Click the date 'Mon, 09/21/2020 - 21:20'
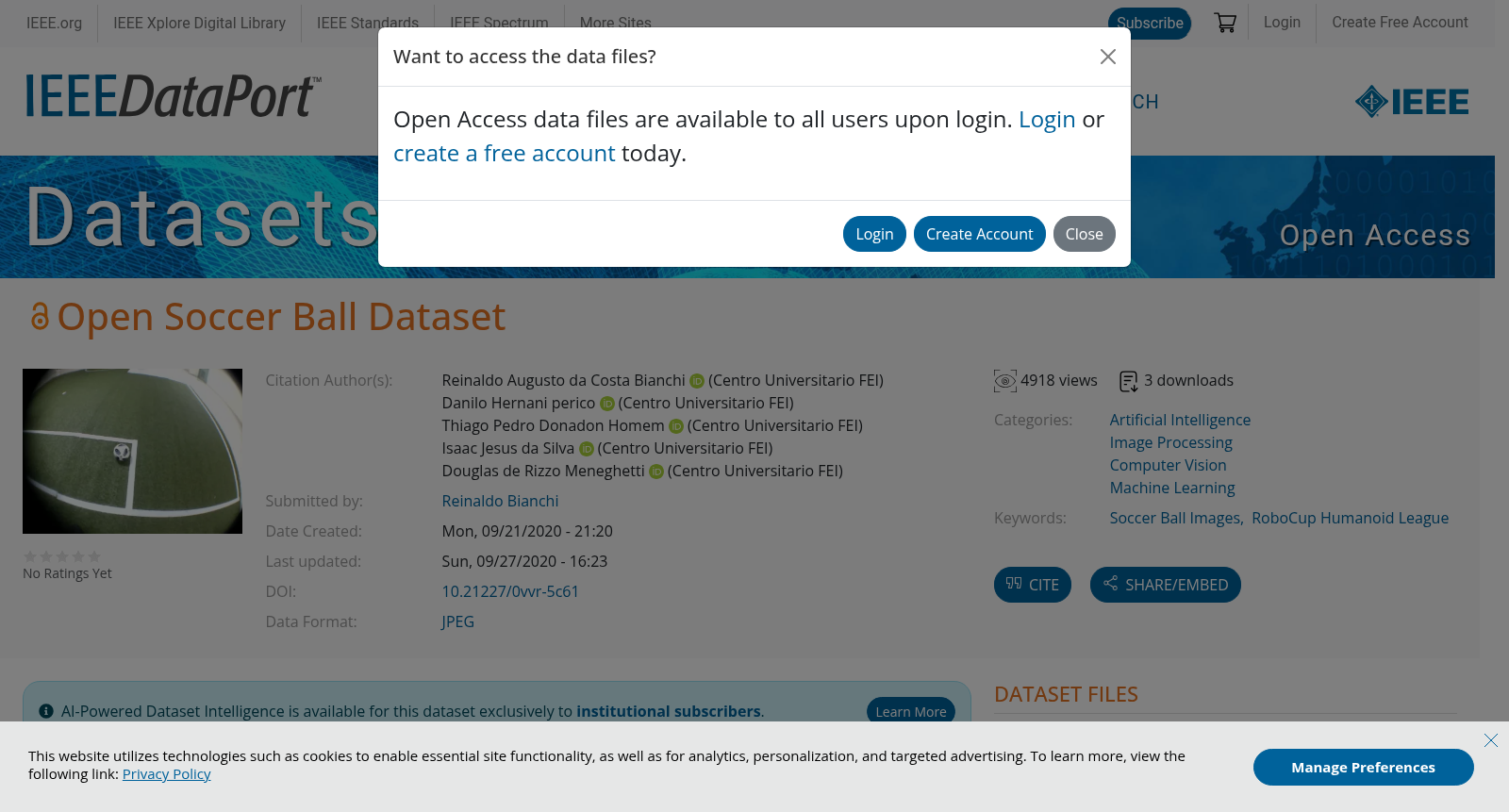Image resolution: width=1509 pixels, height=812 pixels. [527, 532]
